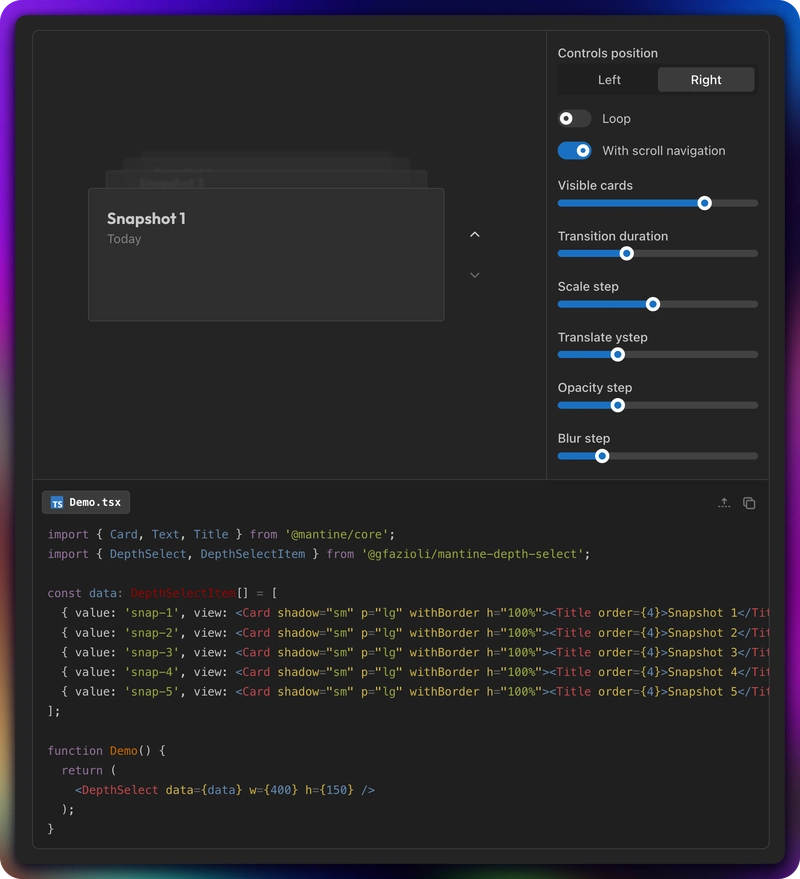800x879 pixels.
Task: Click the <DepthSelect data={data} code line
Action: (225, 790)
